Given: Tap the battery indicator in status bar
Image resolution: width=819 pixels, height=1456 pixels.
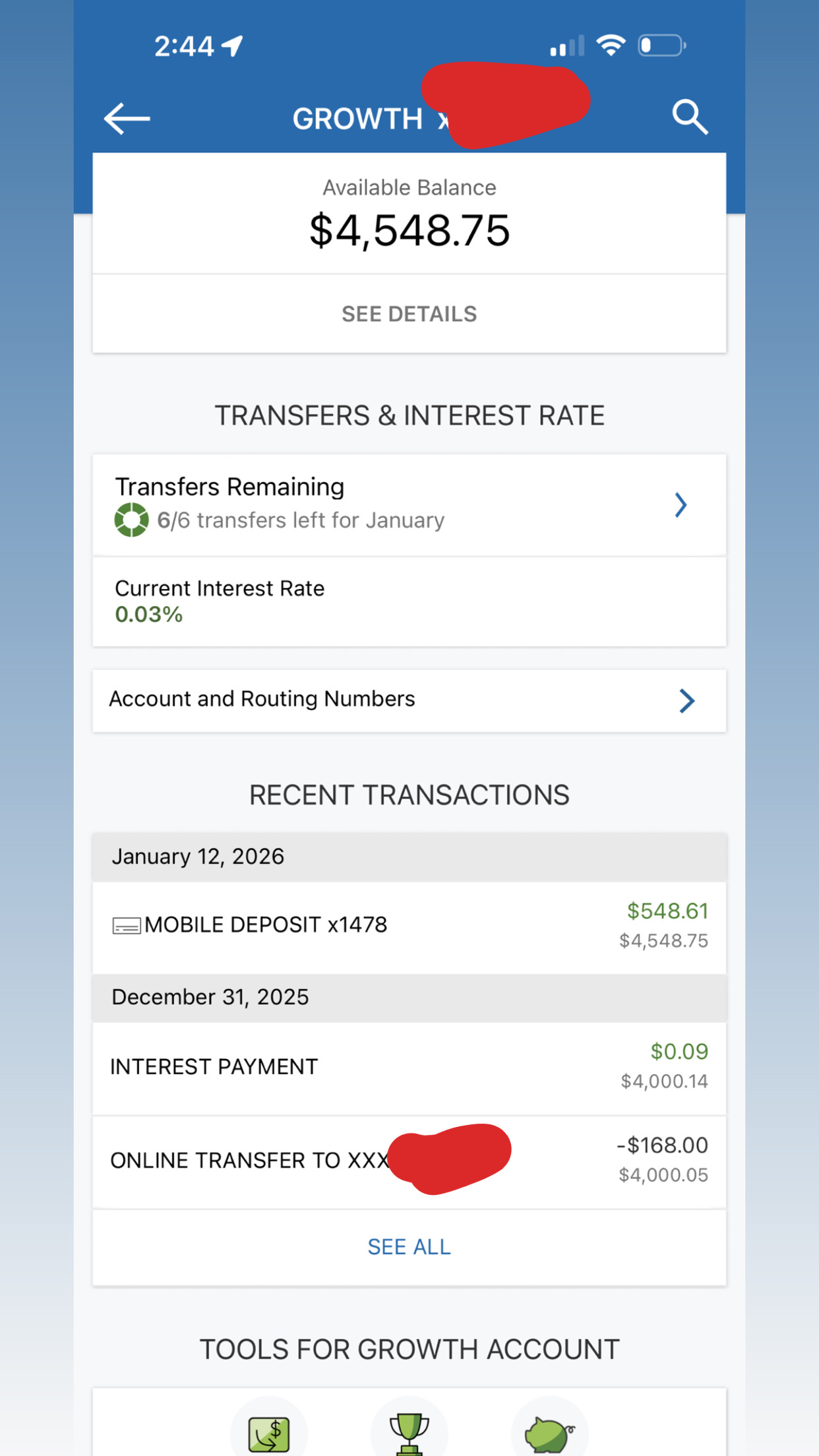Looking at the screenshot, I should (661, 45).
